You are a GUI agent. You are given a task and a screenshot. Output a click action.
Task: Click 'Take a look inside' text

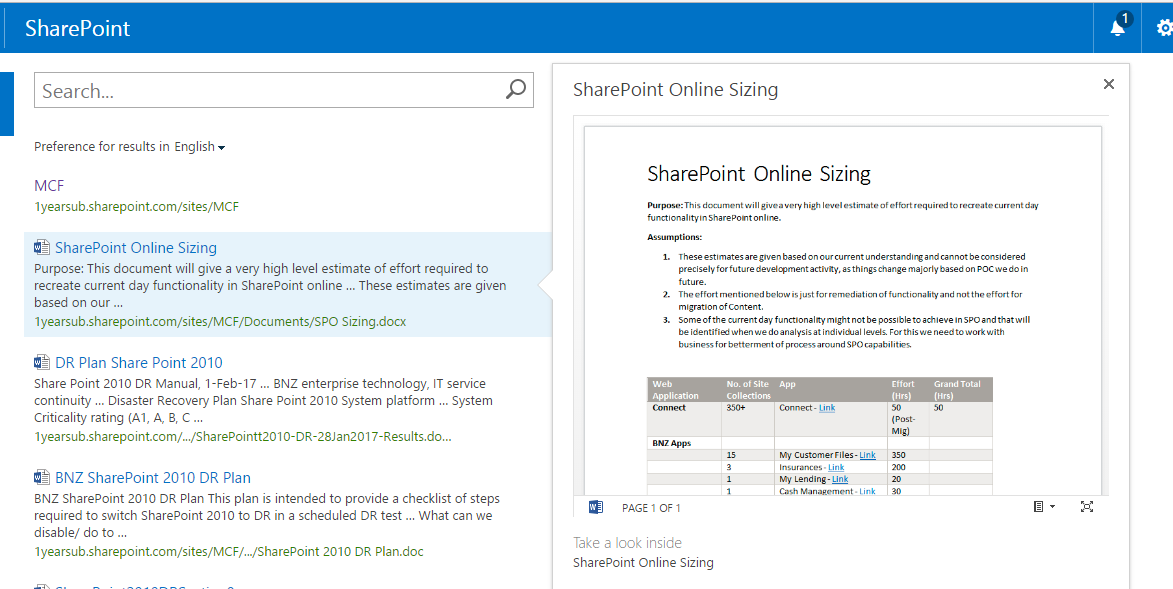628,543
